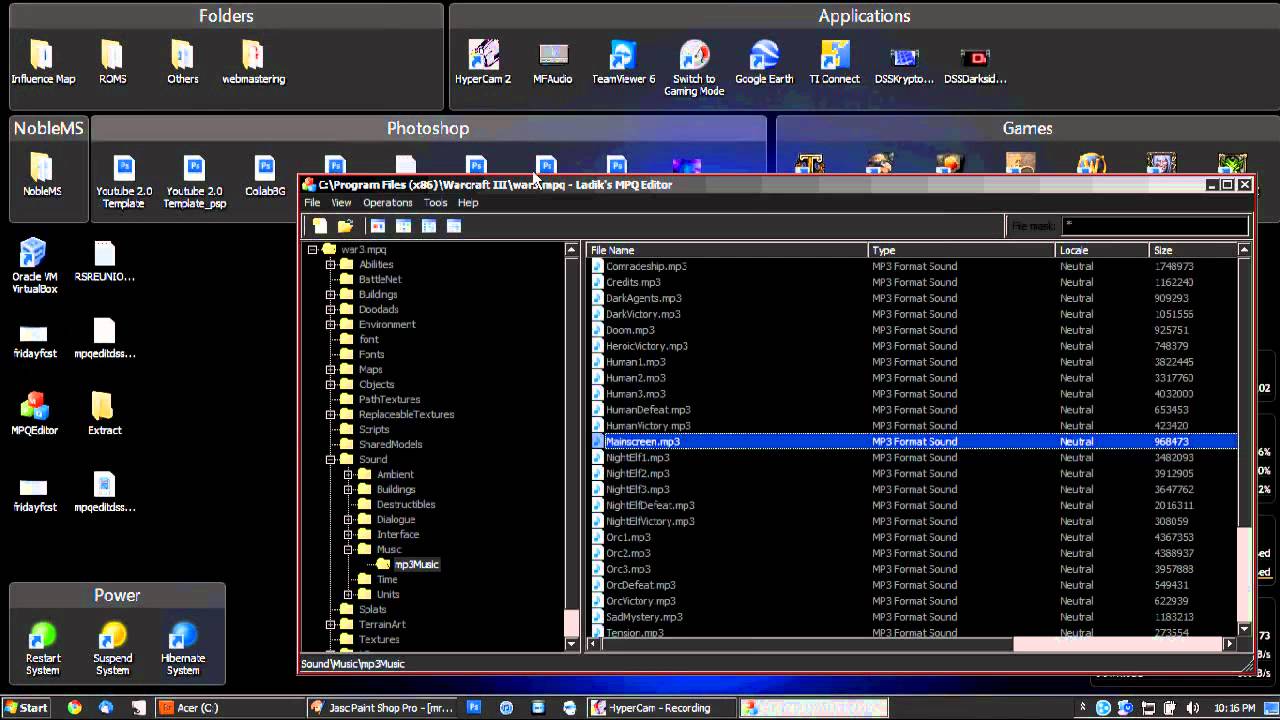This screenshot has width=1280, height=720.
Task: Click the Suspend System icon
Action: coord(113,648)
